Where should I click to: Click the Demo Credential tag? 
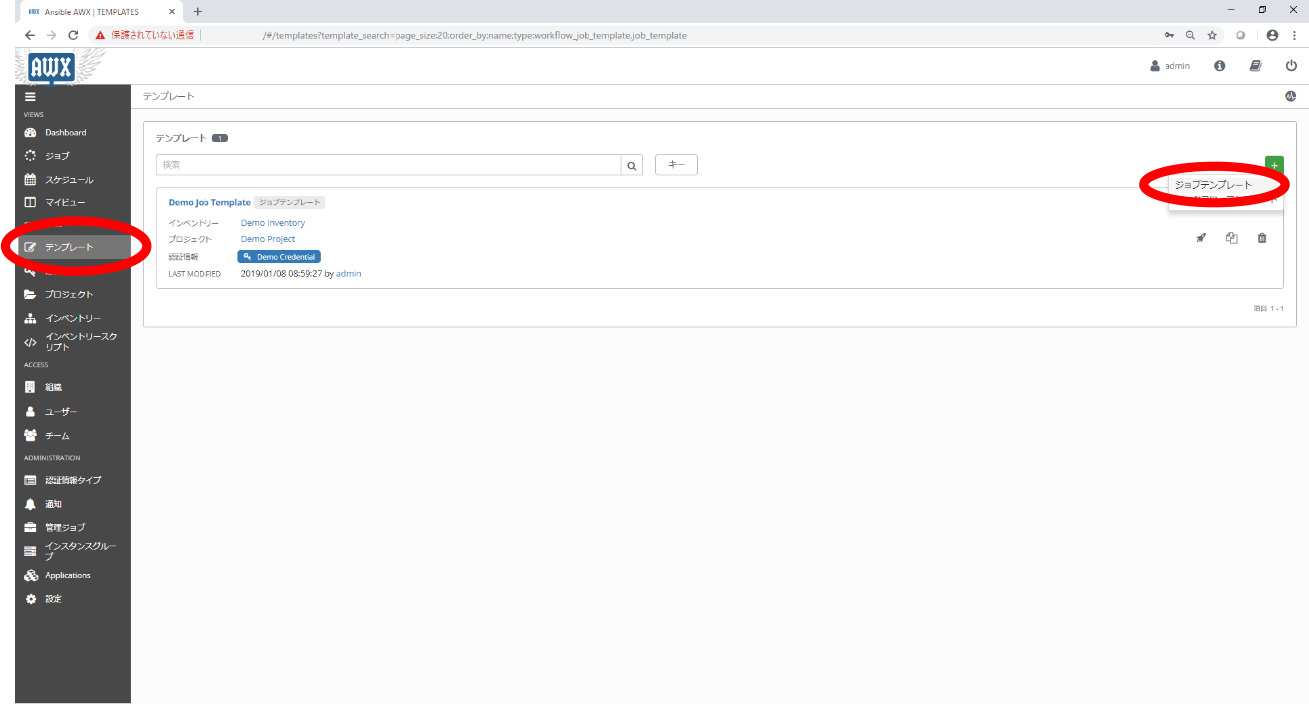279,257
